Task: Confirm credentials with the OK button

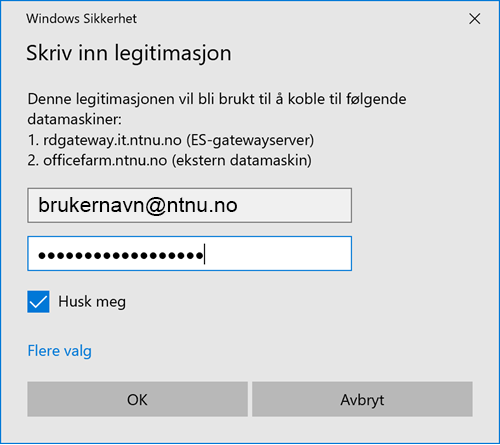Action: coord(137,399)
